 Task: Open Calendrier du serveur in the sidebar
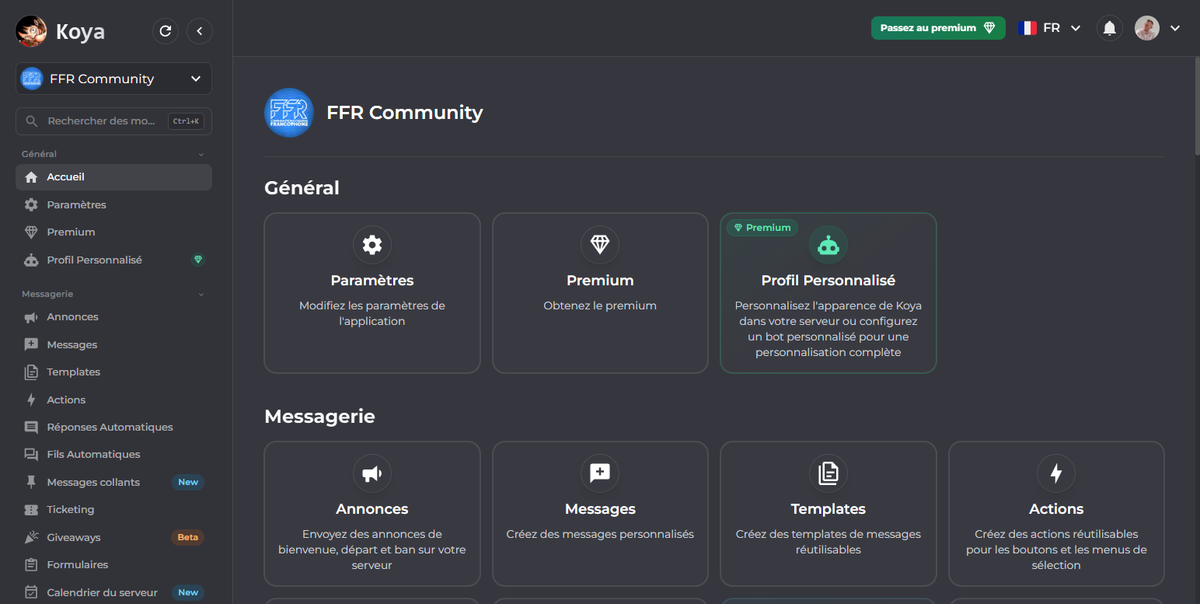(114, 592)
